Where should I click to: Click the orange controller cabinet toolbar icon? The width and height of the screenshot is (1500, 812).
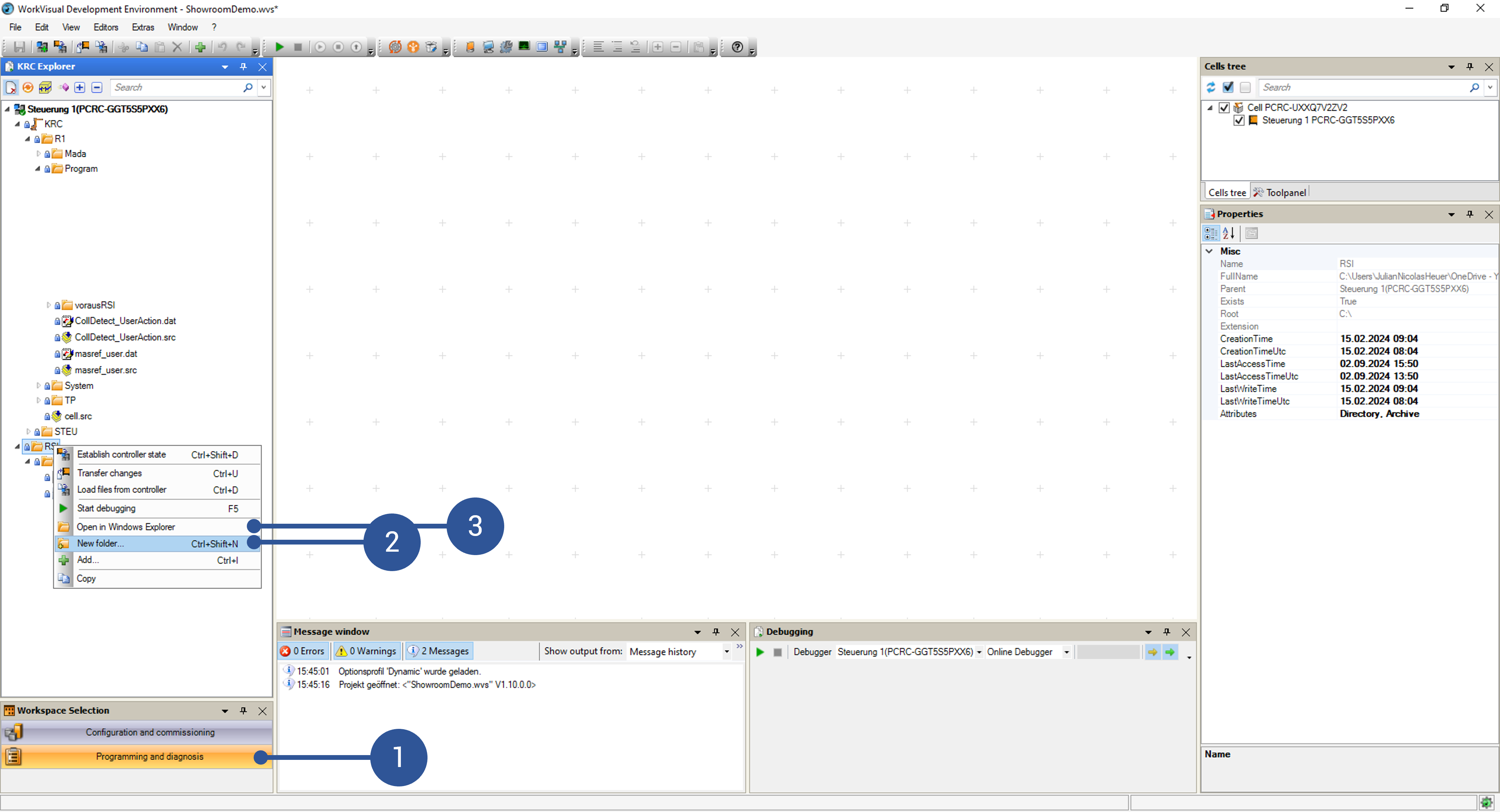[470, 47]
